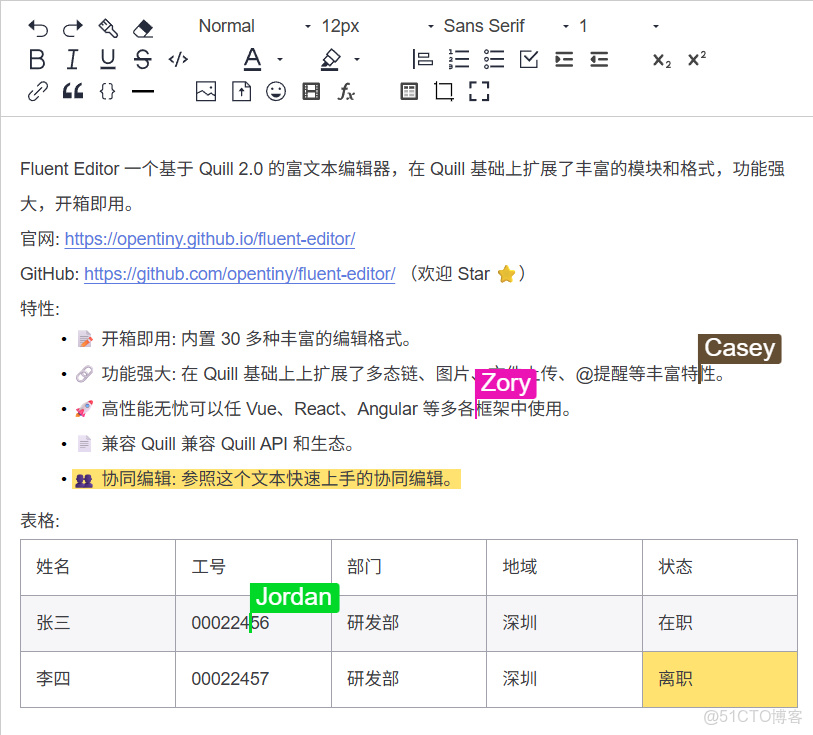The image size is (813, 735).
Task: Open the Normal heading style dropdown
Action: pyautogui.click(x=226, y=25)
